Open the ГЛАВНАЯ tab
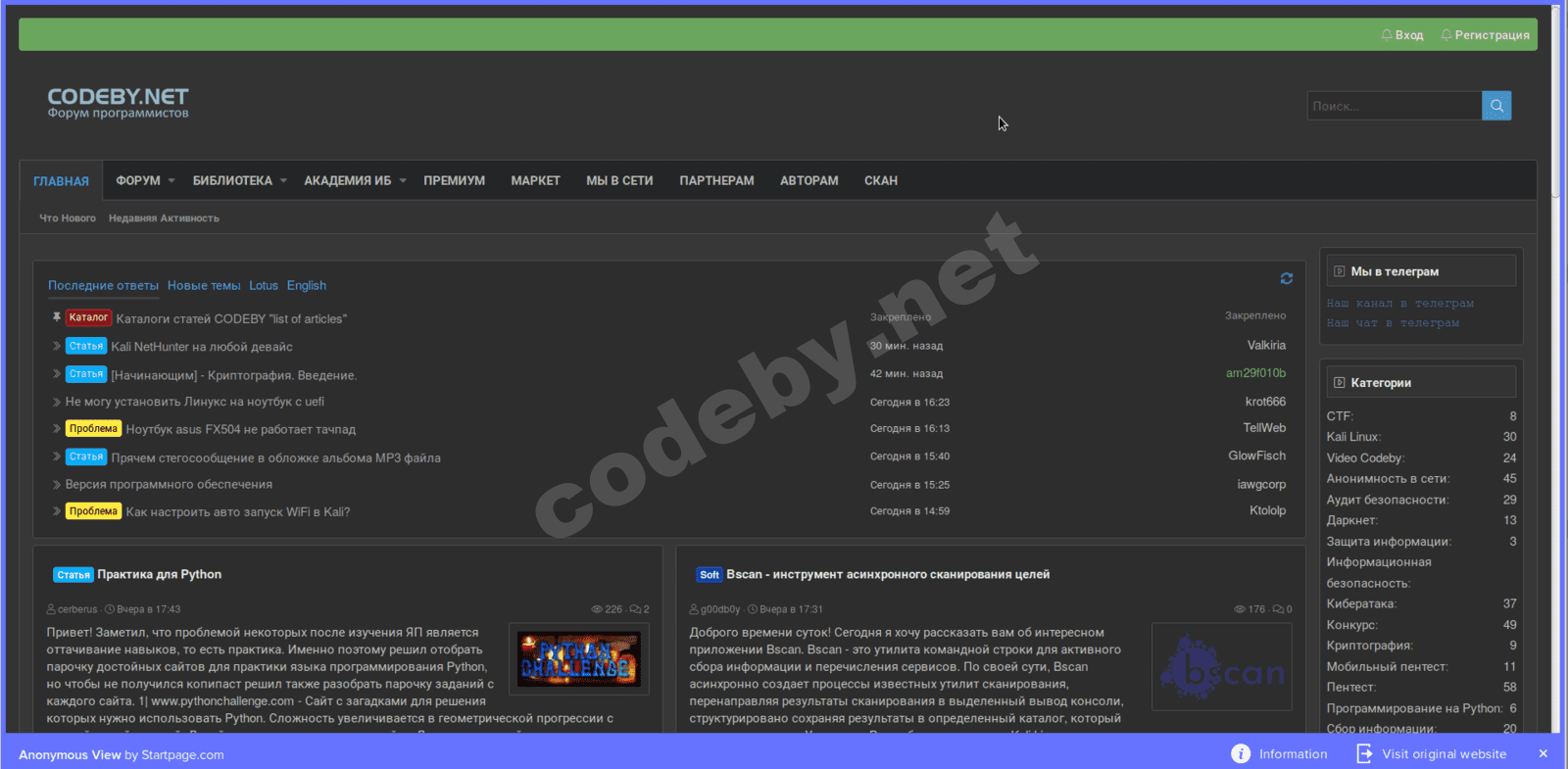This screenshot has height=769, width=1568. (61, 181)
